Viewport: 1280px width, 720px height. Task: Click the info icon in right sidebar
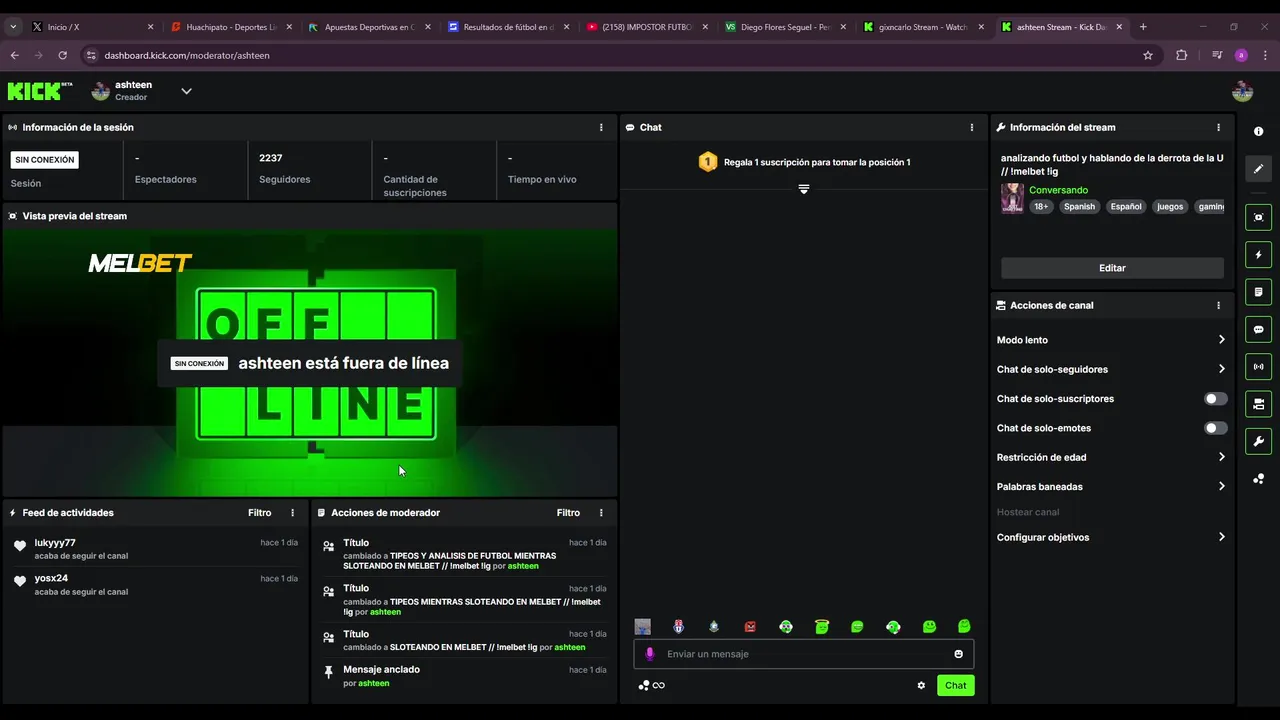tap(1258, 132)
